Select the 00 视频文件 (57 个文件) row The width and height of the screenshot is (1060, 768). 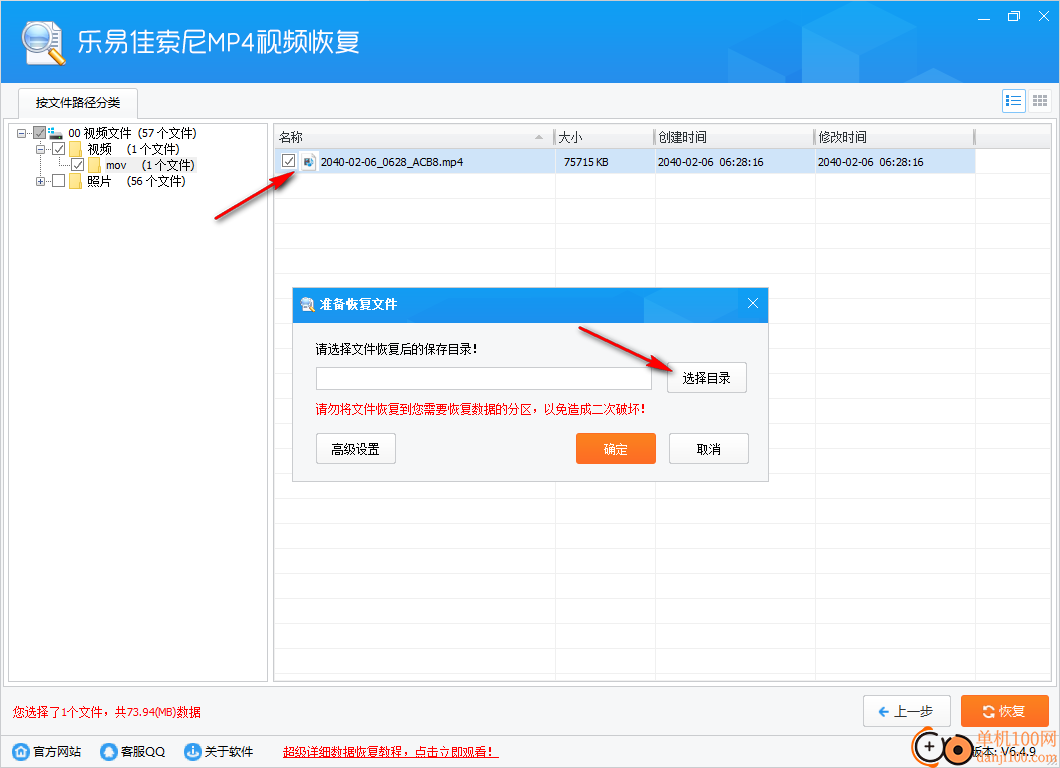[132, 133]
